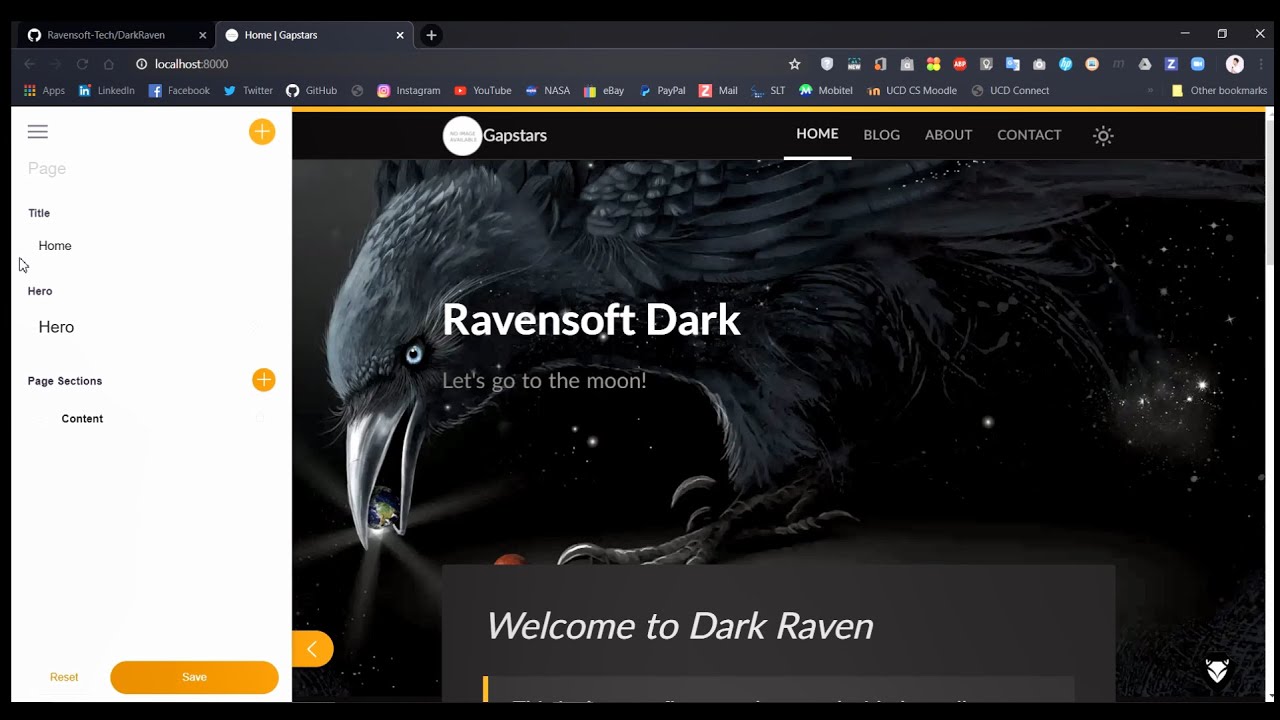Viewport: 1280px width, 720px height.
Task: Open PayPal bookmark
Action: [662, 91]
